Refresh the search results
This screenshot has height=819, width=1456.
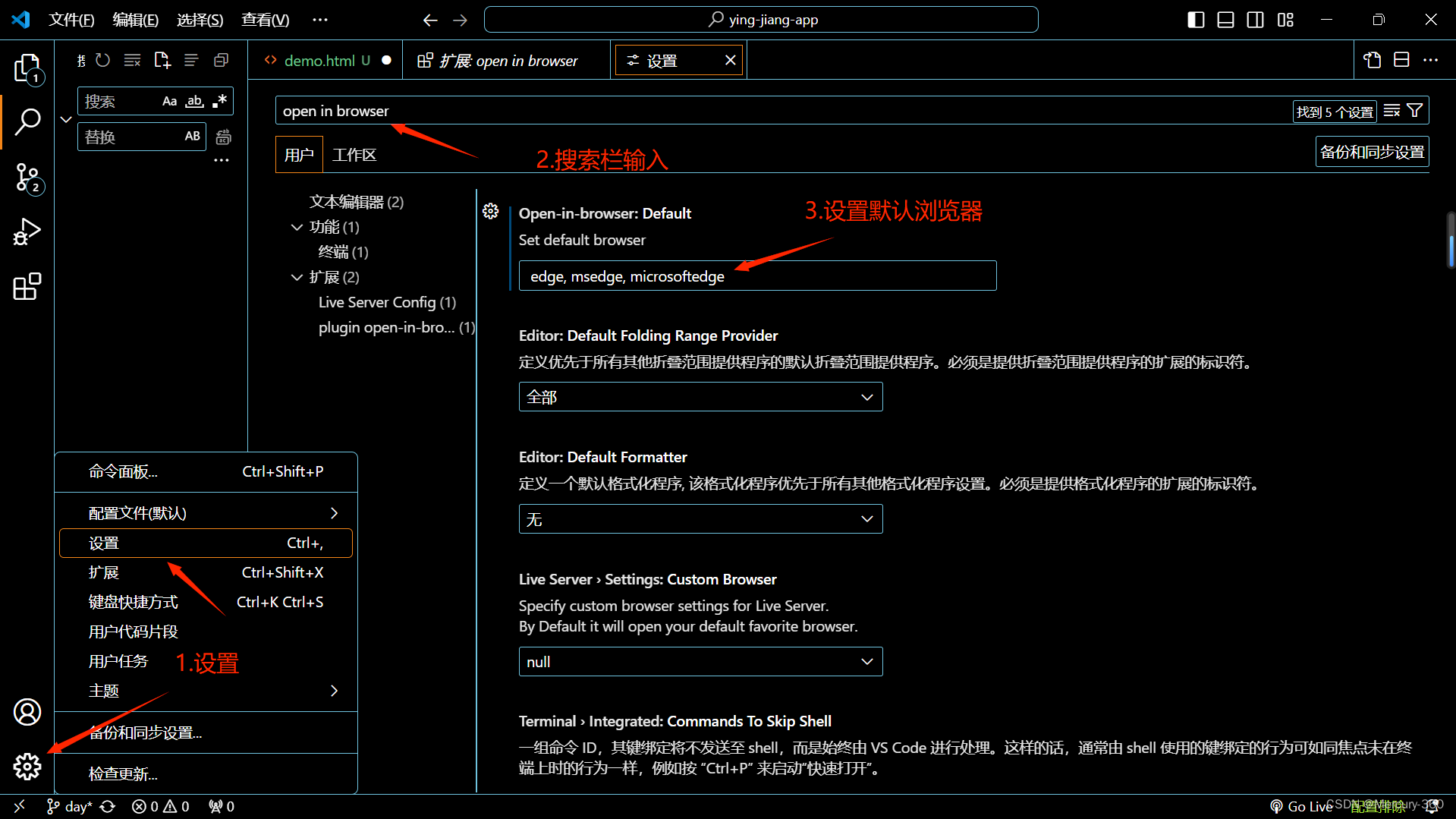coord(102,60)
